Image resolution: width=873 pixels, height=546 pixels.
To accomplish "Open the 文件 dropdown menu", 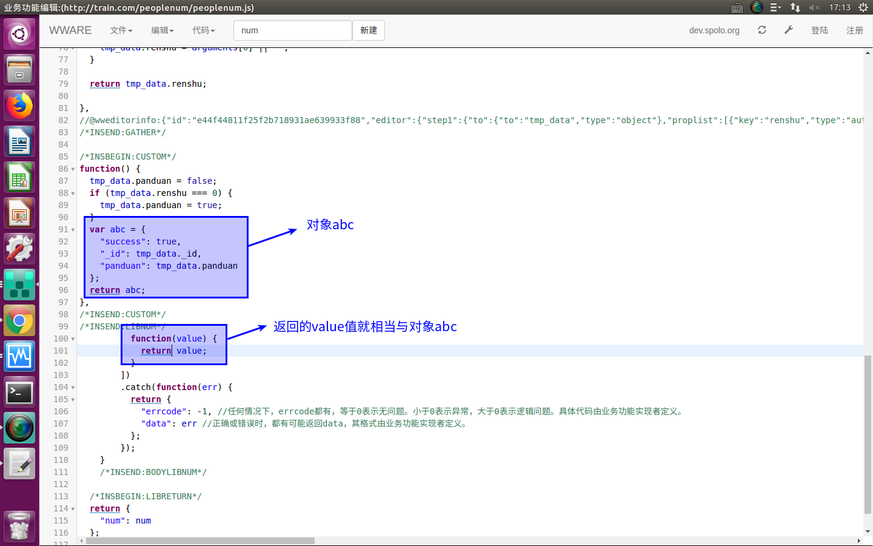I will click(121, 30).
